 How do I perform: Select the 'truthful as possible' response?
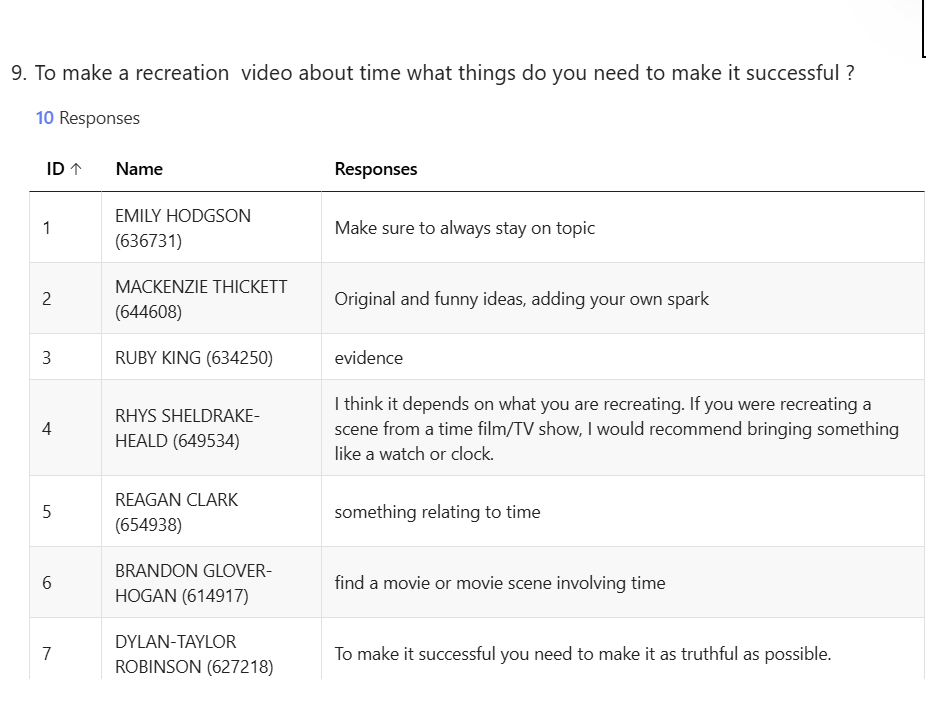pyautogui.click(x=582, y=654)
